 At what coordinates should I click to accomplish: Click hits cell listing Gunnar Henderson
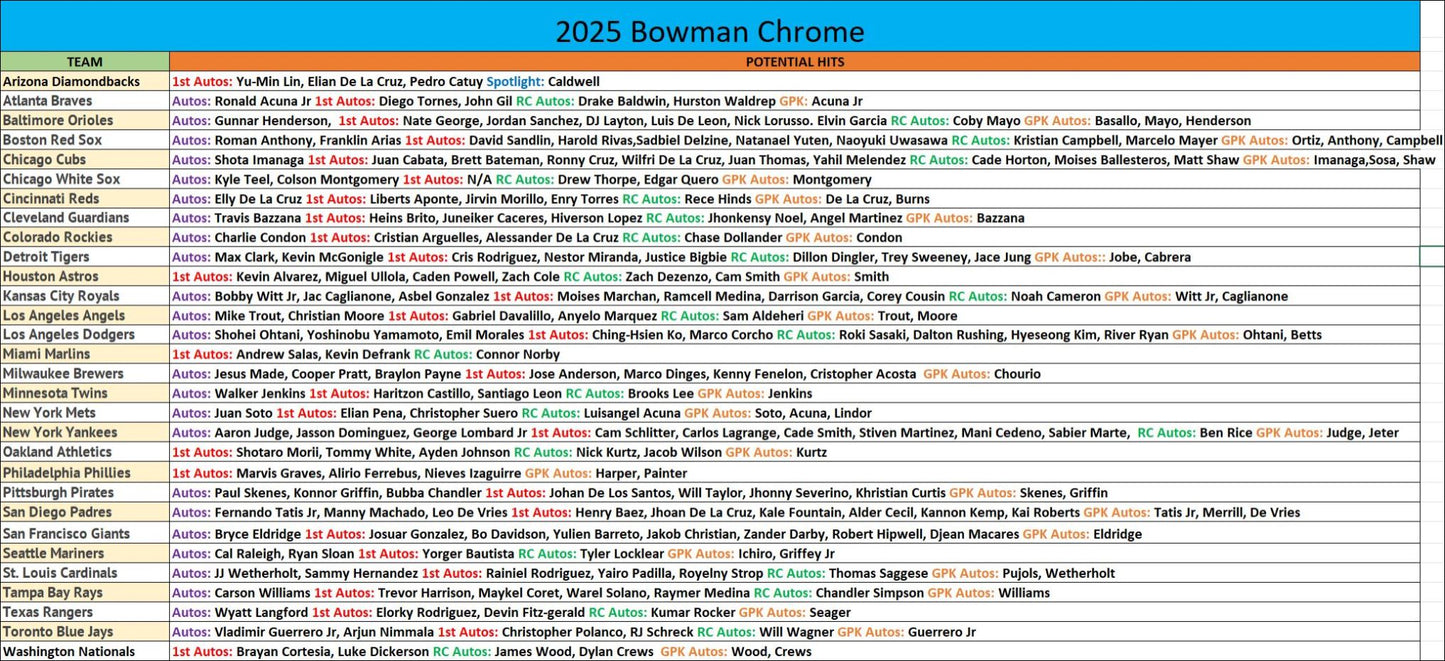pos(795,120)
